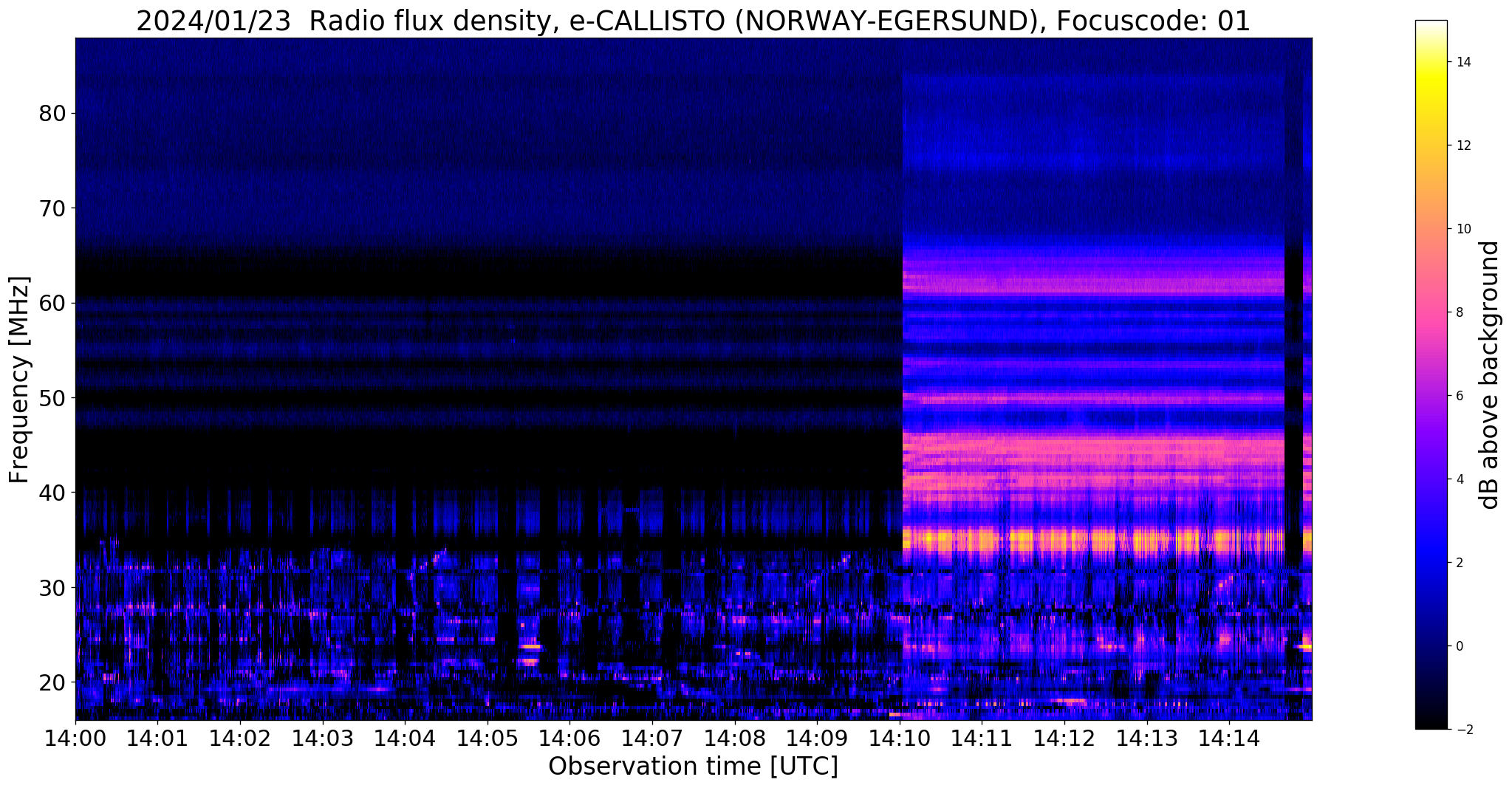Click the bright yellow 35 MHz emission band
Image resolution: width=1512 pixels, height=788 pixels.
click(x=1093, y=541)
